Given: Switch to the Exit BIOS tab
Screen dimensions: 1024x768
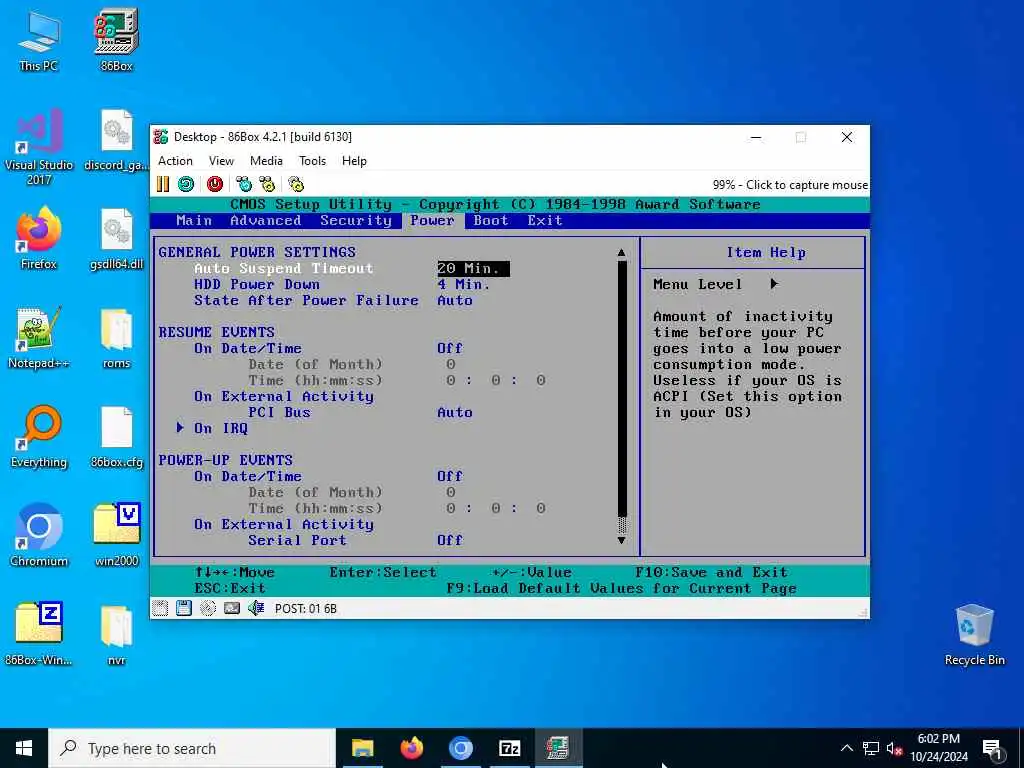Looking at the screenshot, I should pyautogui.click(x=545, y=221).
